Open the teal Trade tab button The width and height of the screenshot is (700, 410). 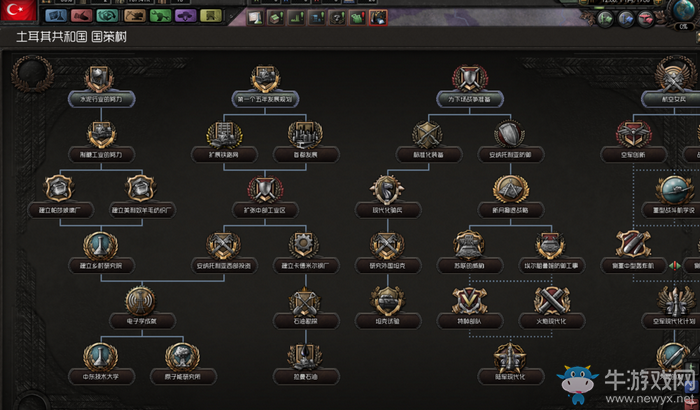pyautogui.click(x=108, y=16)
